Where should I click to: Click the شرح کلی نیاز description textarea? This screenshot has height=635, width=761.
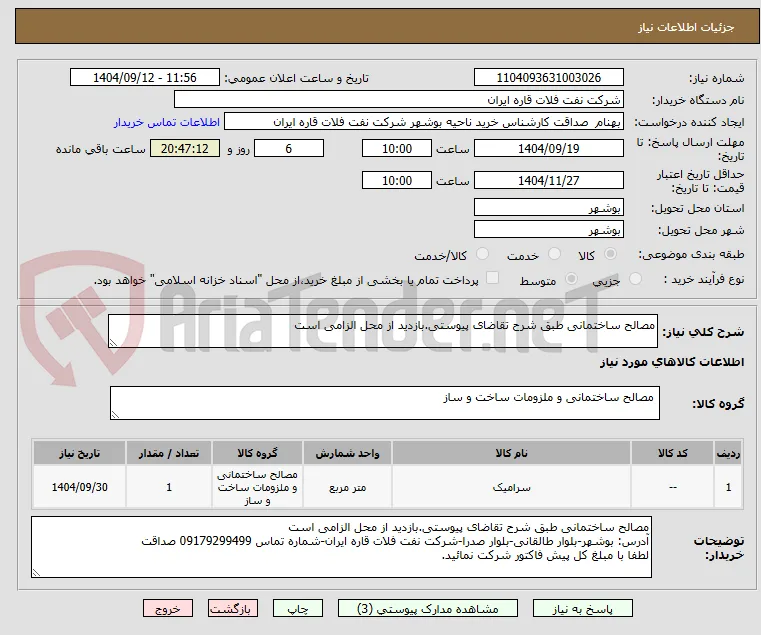383,331
